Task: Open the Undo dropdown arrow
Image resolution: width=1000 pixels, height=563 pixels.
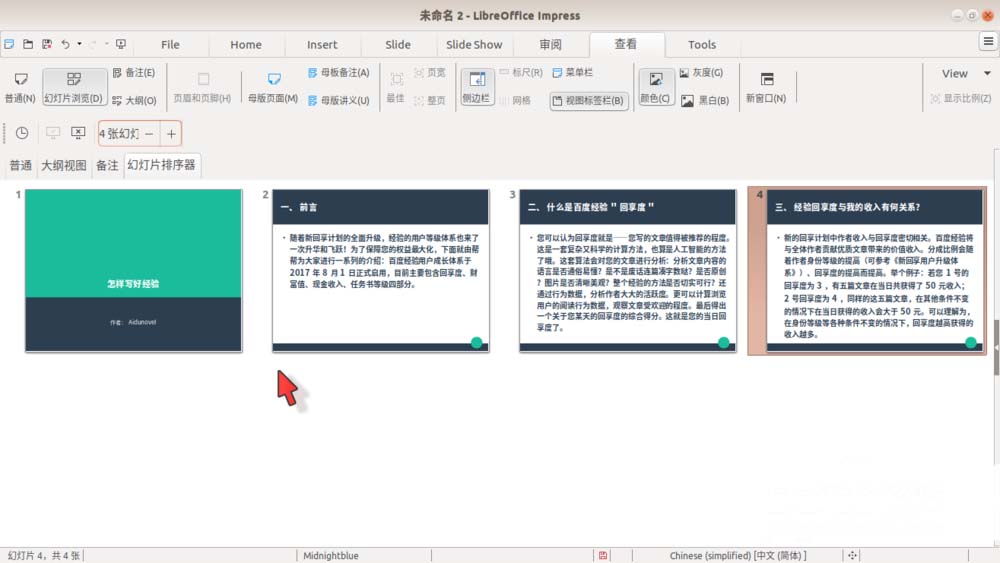Action: 79,44
